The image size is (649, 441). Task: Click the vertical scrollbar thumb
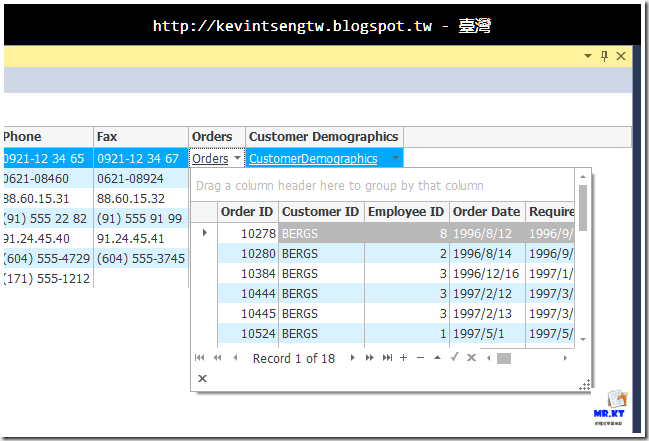point(583,208)
